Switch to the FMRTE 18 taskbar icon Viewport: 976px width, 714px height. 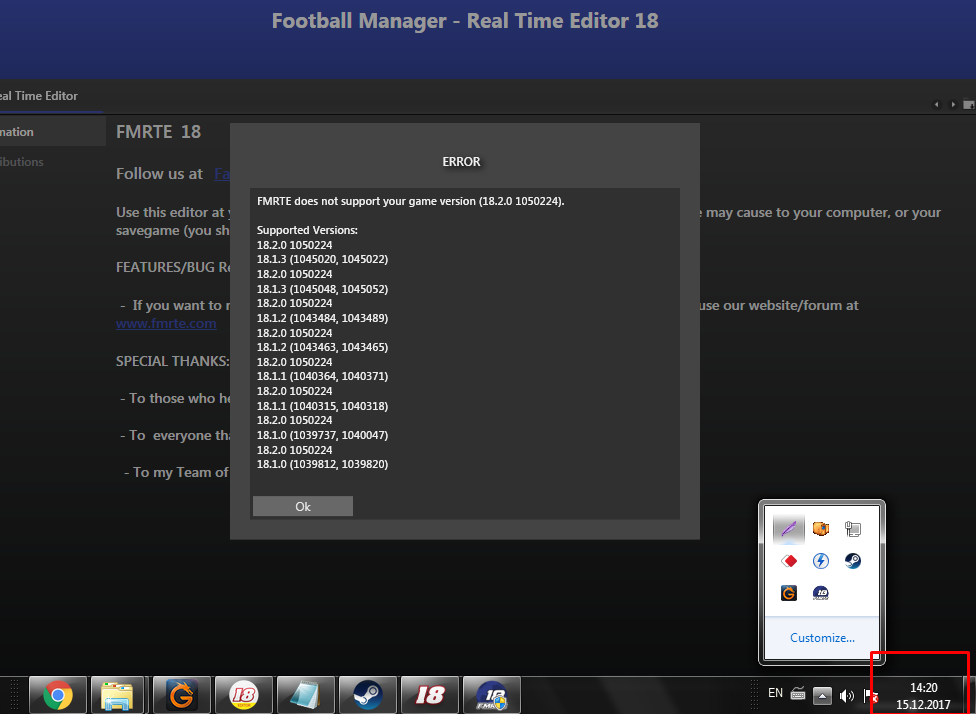click(x=491, y=695)
